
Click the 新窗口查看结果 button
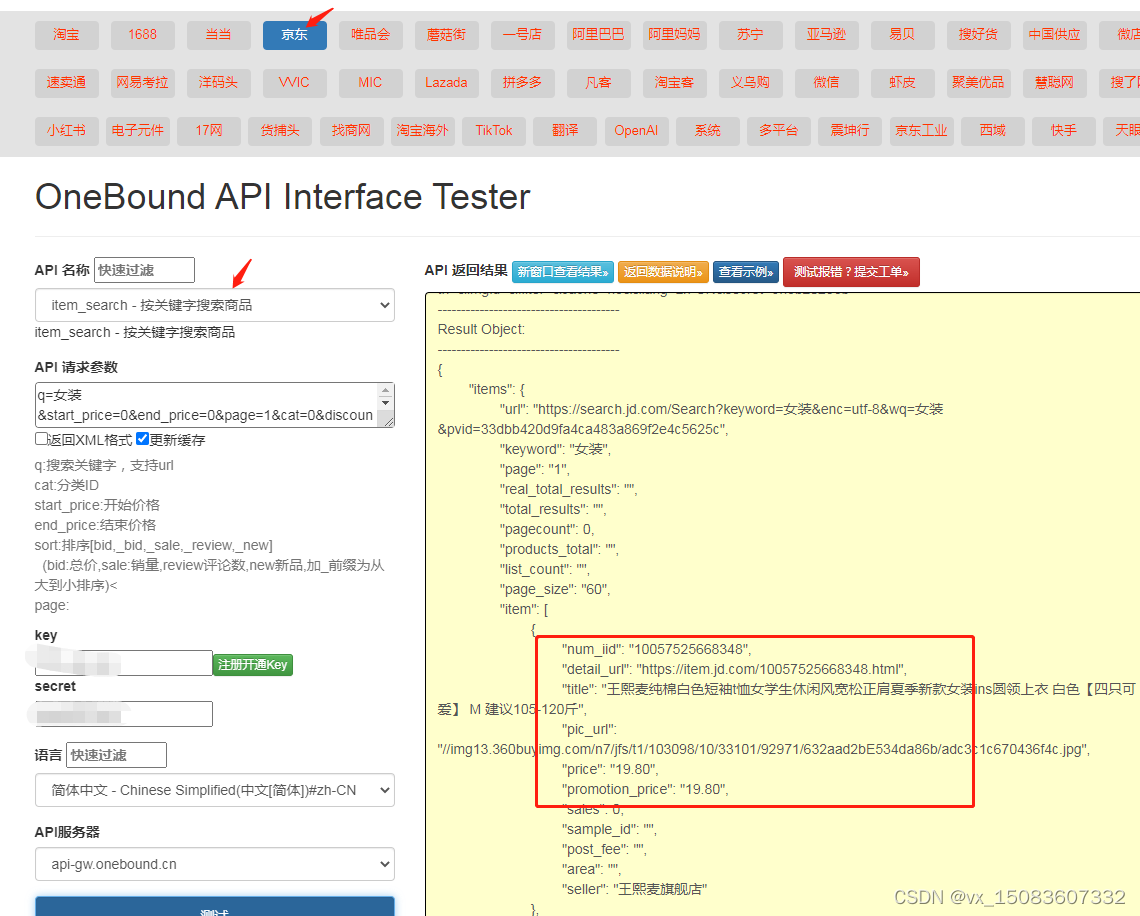pyautogui.click(x=563, y=272)
